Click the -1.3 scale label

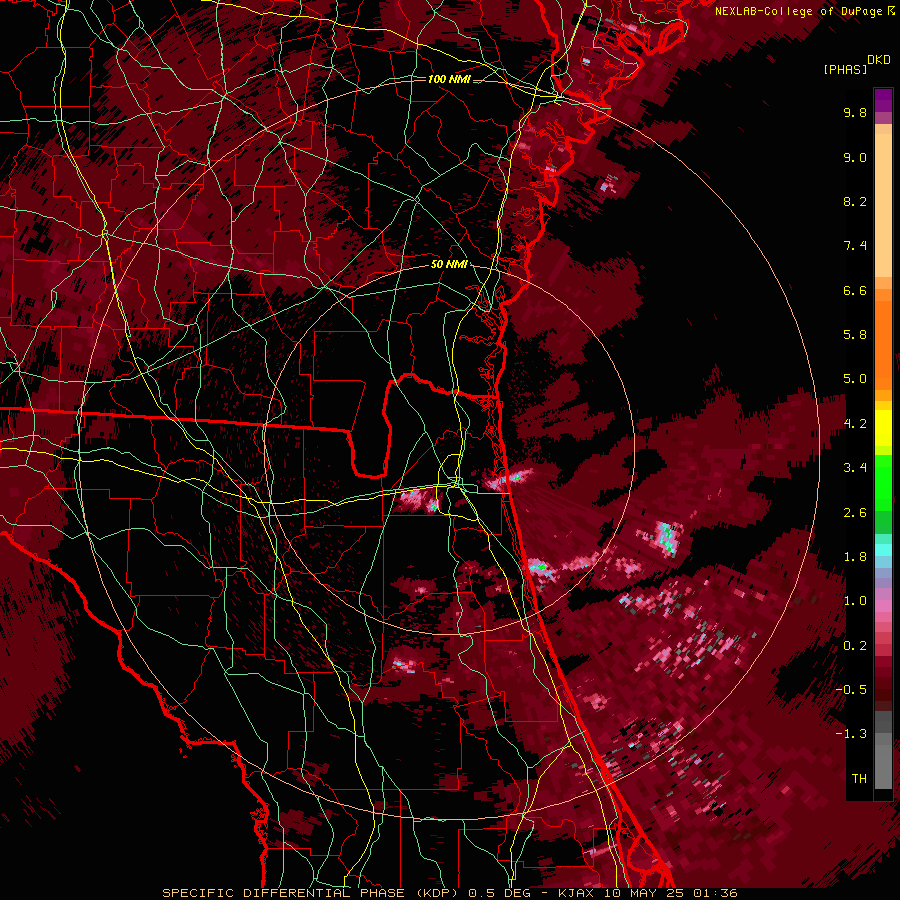[851, 734]
